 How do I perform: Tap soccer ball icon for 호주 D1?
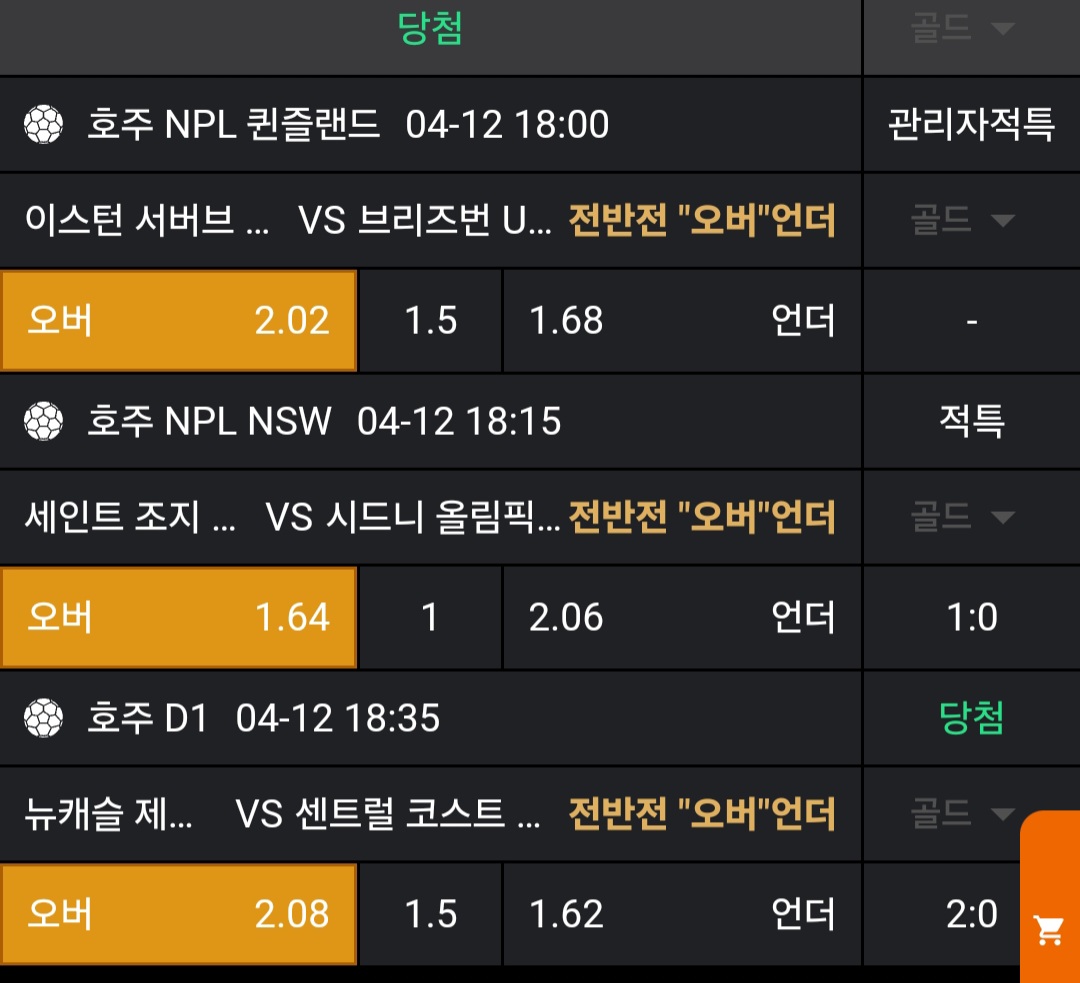point(43,718)
